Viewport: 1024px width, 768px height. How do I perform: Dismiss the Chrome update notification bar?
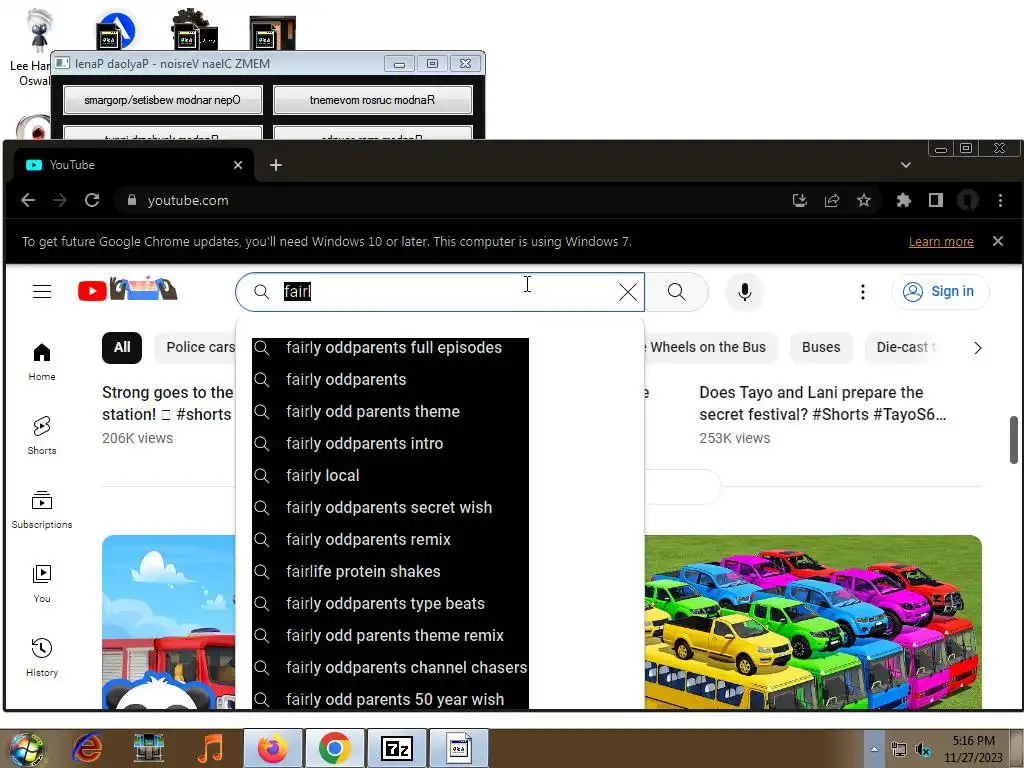(x=998, y=241)
